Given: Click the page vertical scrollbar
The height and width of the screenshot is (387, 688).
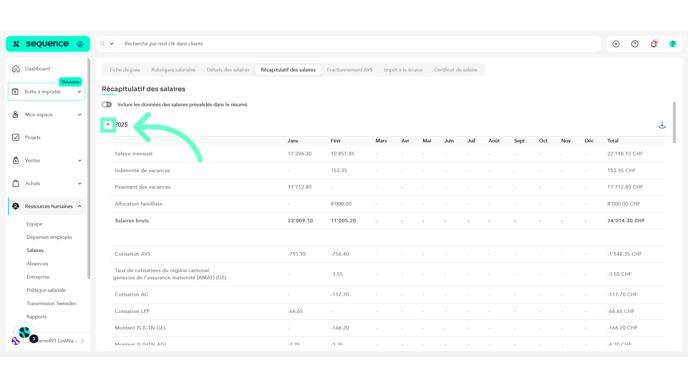Looking at the screenshot, I should (x=674, y=122).
